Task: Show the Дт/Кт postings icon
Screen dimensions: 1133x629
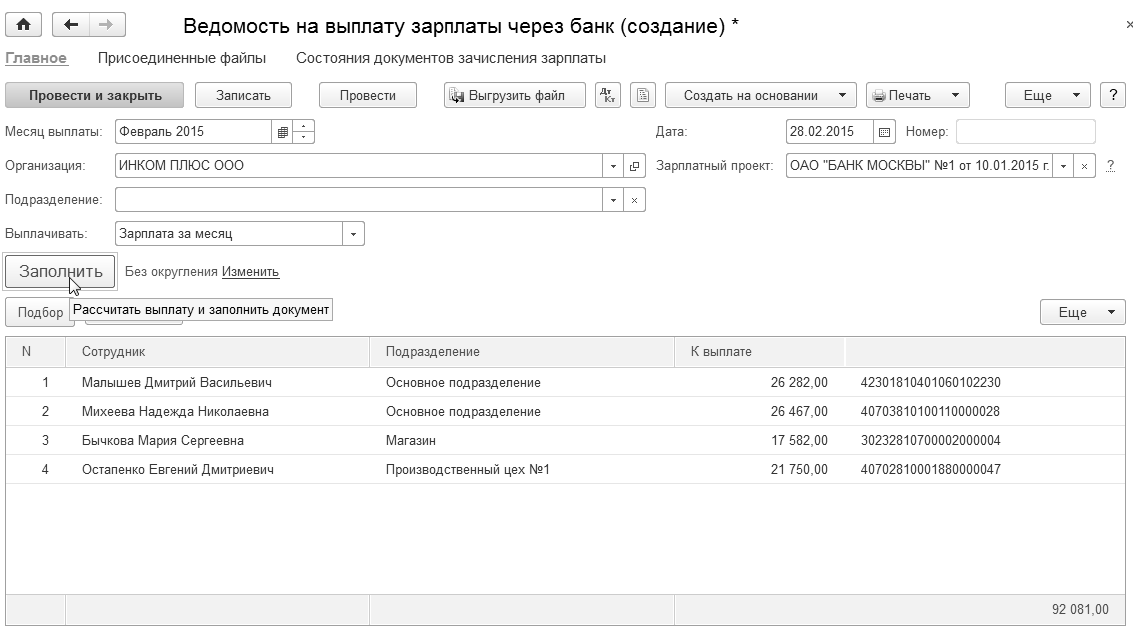Action: click(x=608, y=95)
